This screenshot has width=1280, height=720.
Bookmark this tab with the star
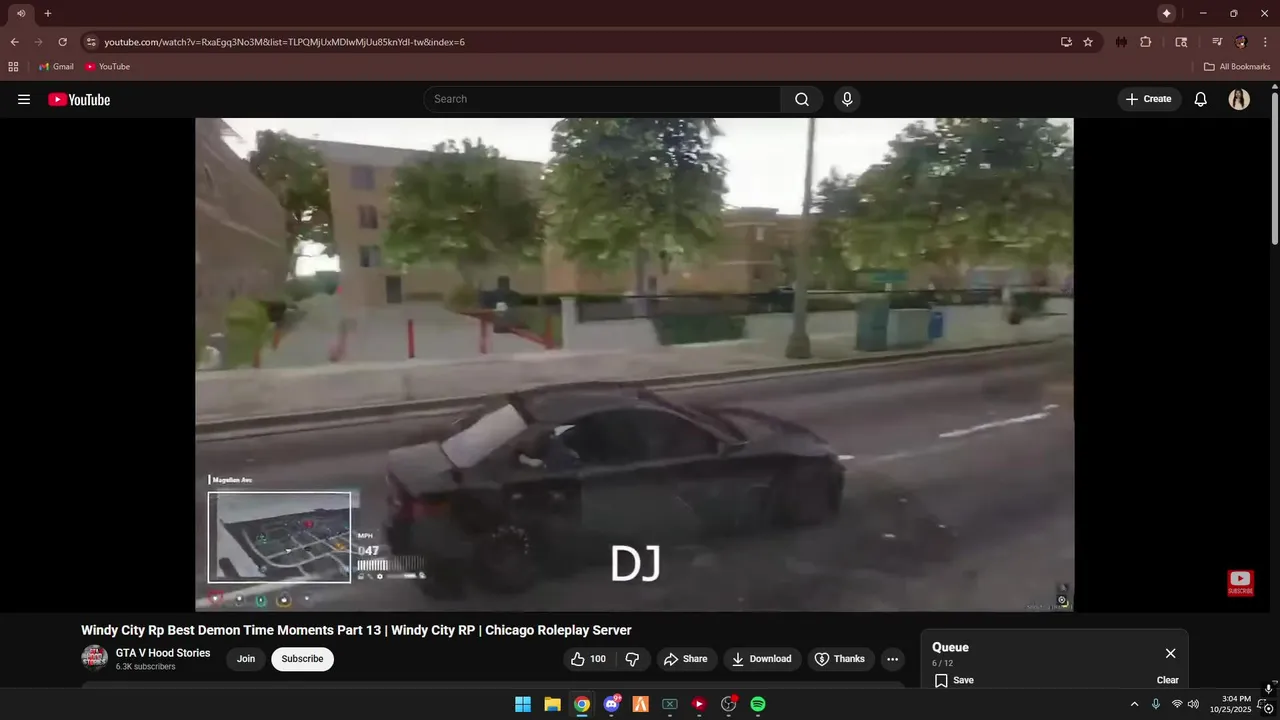(x=1088, y=42)
